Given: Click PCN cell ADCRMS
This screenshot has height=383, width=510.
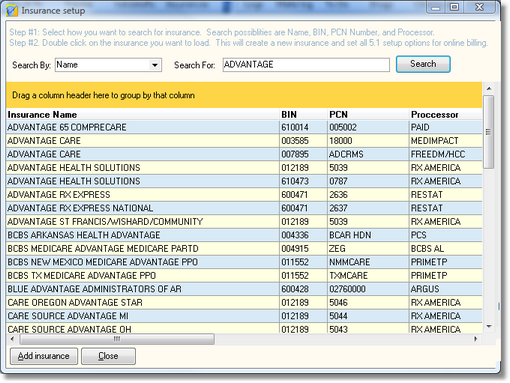Looking at the screenshot, I should (368, 154).
